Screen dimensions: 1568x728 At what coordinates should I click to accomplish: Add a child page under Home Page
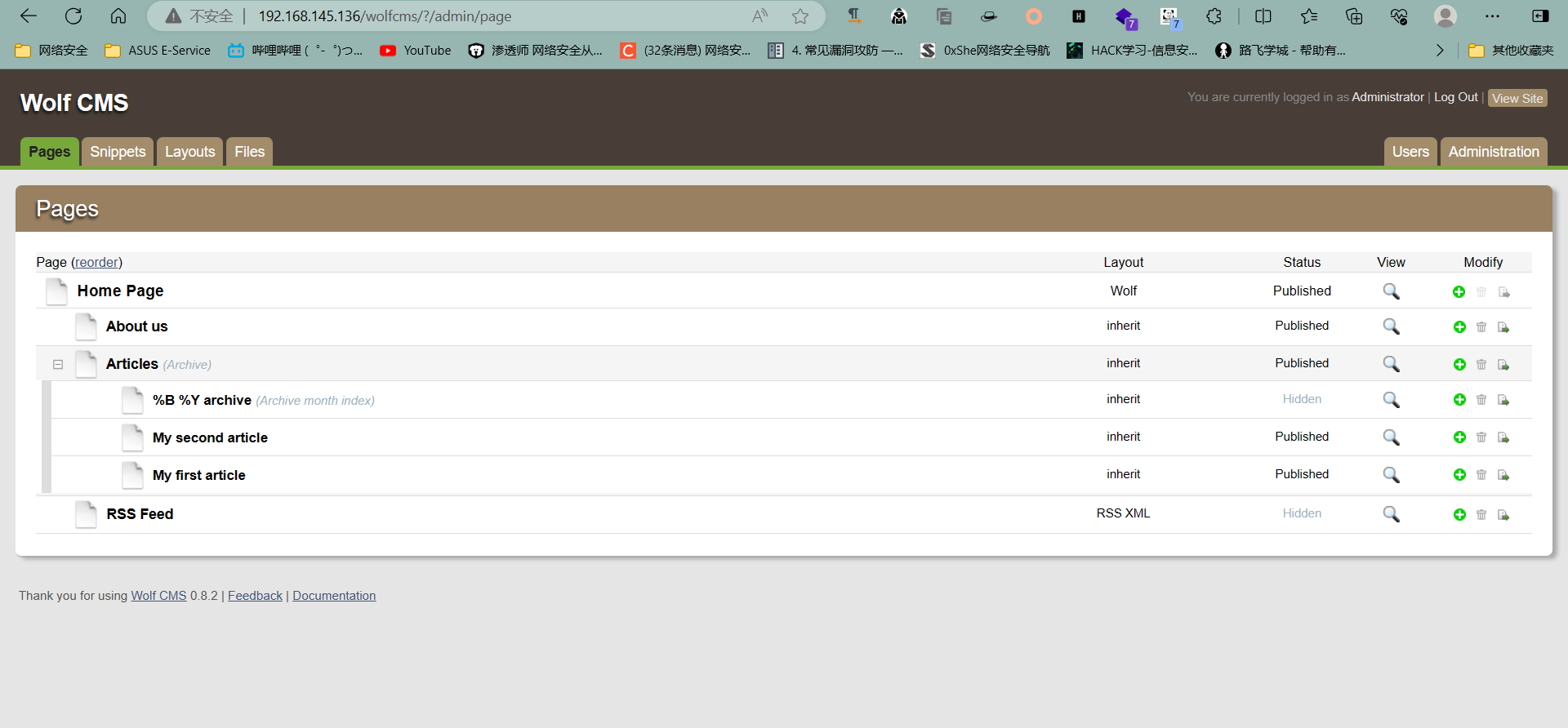click(x=1459, y=292)
